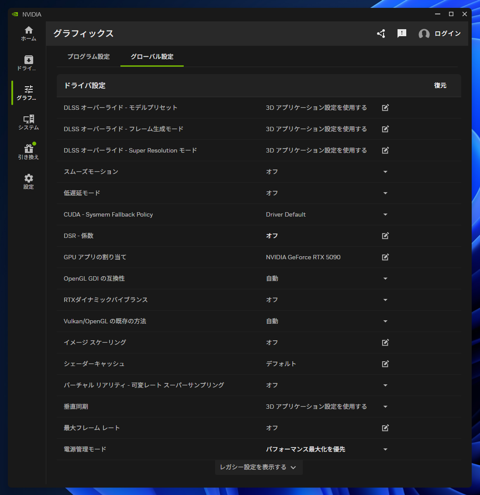Open the System (システム) sidebar page
This screenshot has height=495, width=480.
tap(29, 122)
